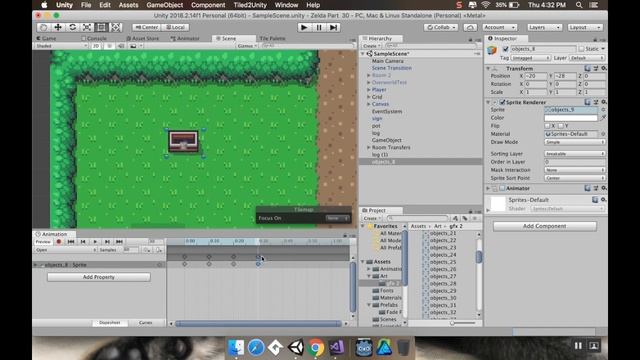Screen dimensions: 640x360
Task: Add keyframe using Animation keyframe icon
Action: tap(147, 250)
